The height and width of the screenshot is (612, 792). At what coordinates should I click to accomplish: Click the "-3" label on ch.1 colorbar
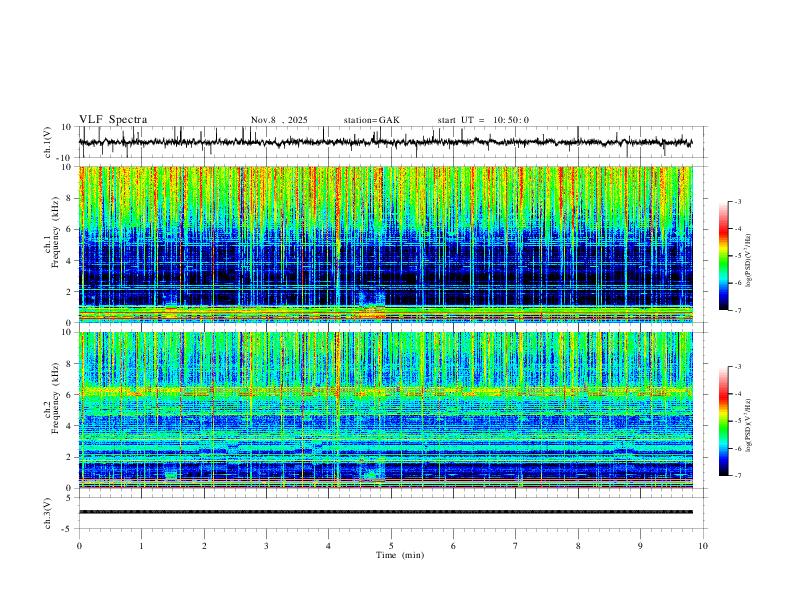tap(737, 201)
